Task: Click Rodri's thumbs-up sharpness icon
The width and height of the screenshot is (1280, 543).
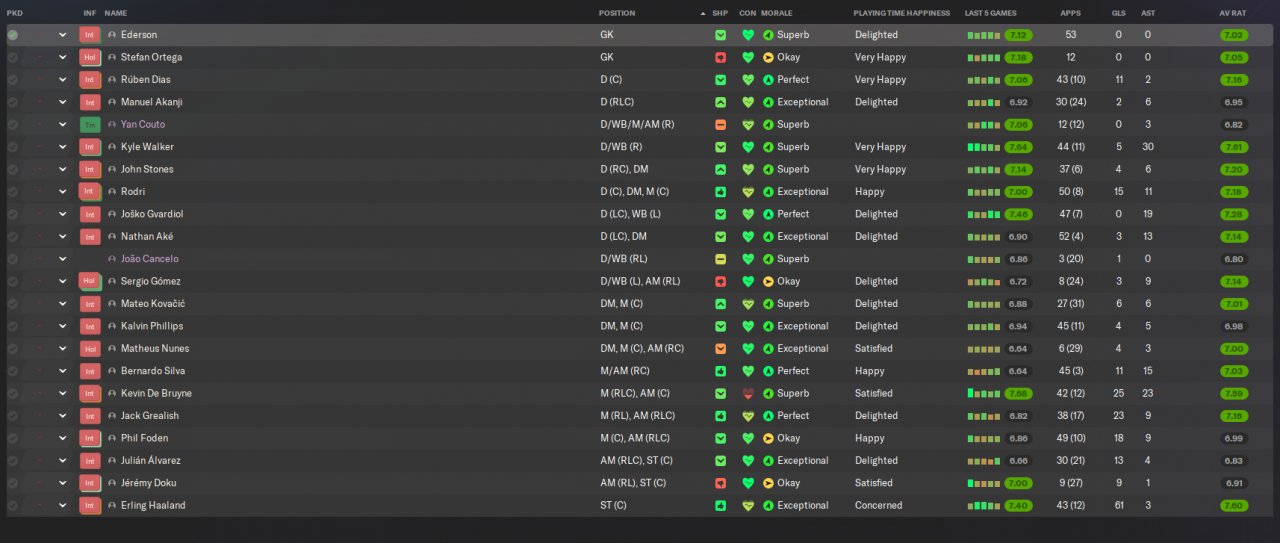Action: (720, 192)
